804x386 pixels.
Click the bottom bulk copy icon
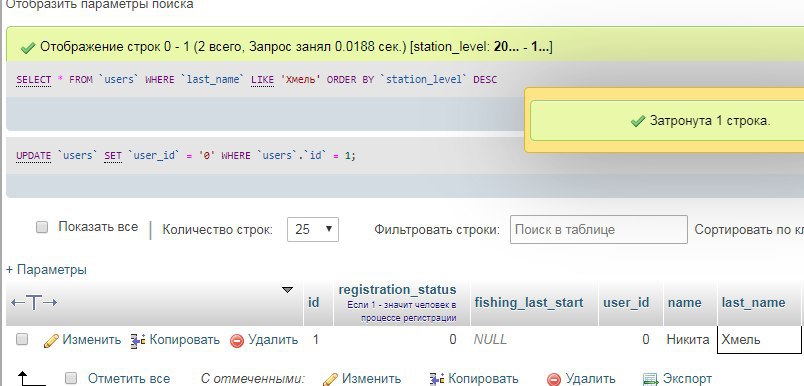pyautogui.click(x=437, y=379)
